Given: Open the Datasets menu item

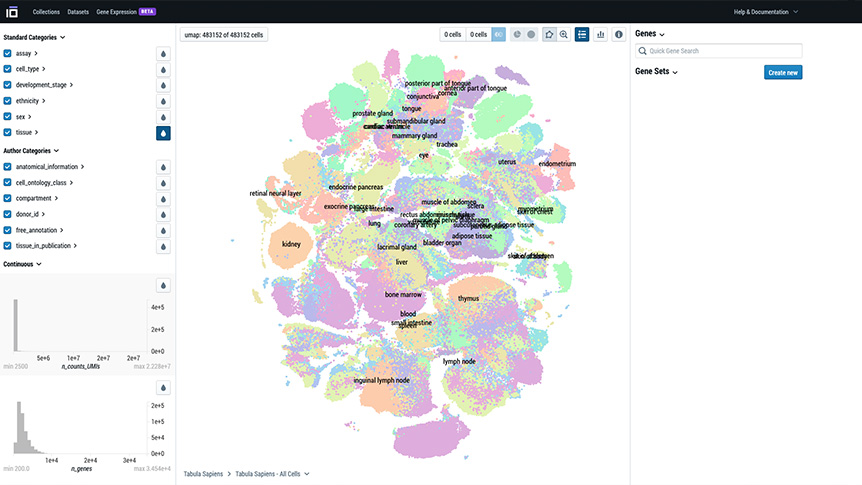Looking at the screenshot, I should pos(78,12).
